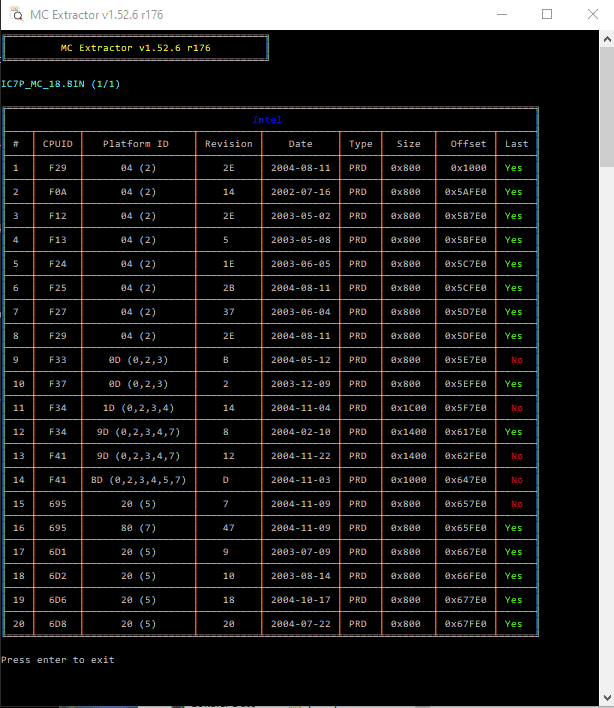Click date 2004-02-10
This screenshot has height=708, width=614.
[x=300, y=432]
